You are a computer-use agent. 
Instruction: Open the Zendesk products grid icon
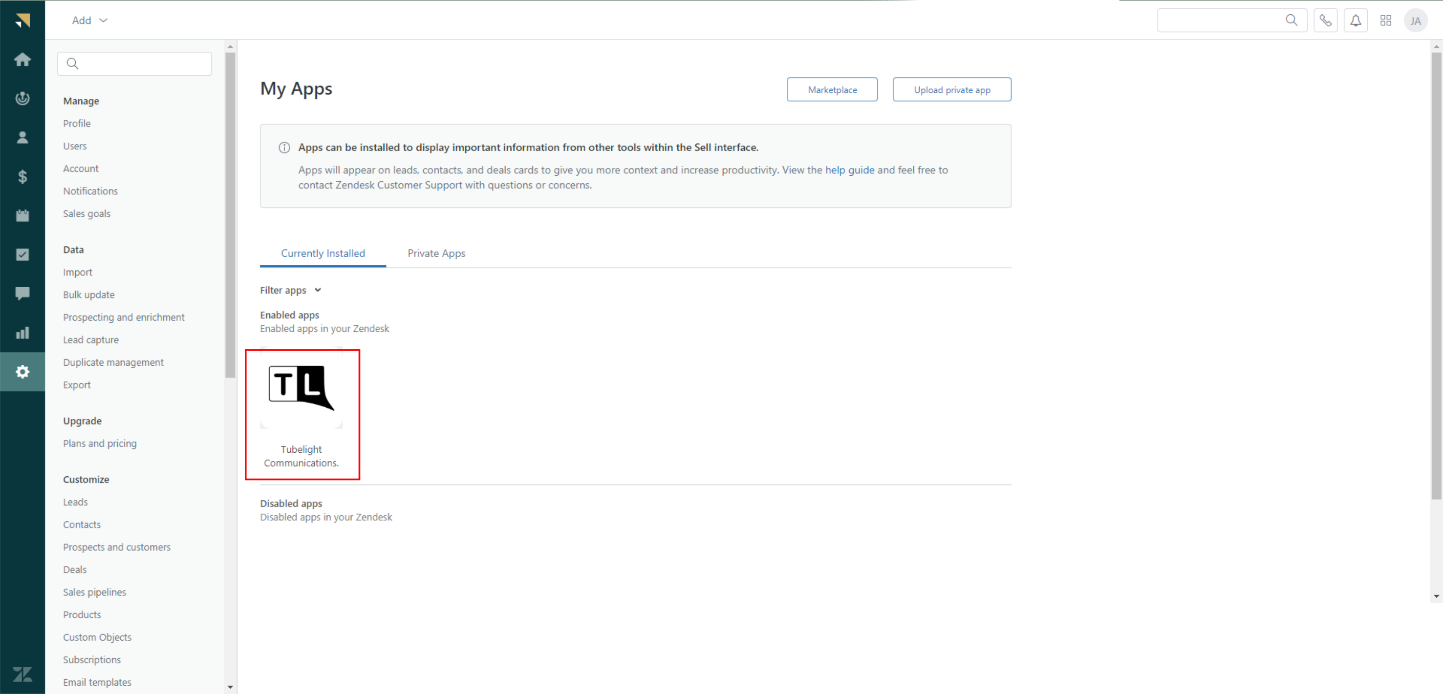(x=1386, y=20)
